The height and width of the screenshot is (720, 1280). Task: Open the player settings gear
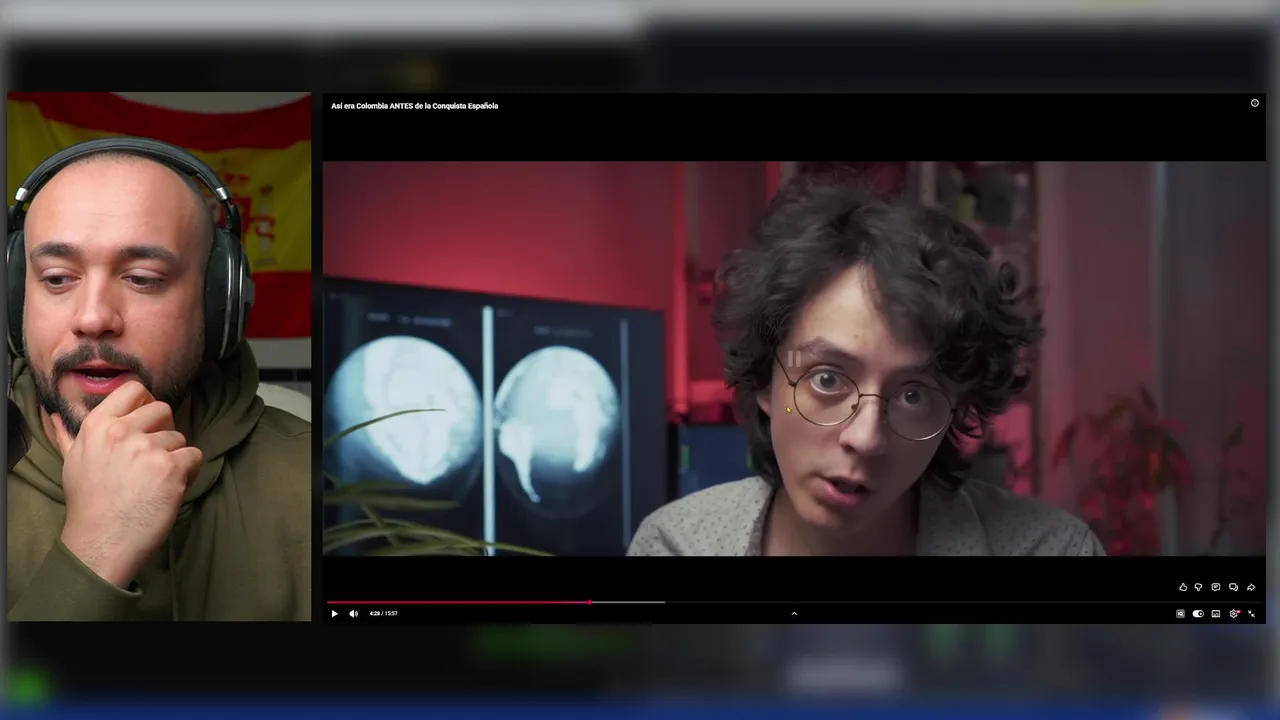pos(1234,614)
